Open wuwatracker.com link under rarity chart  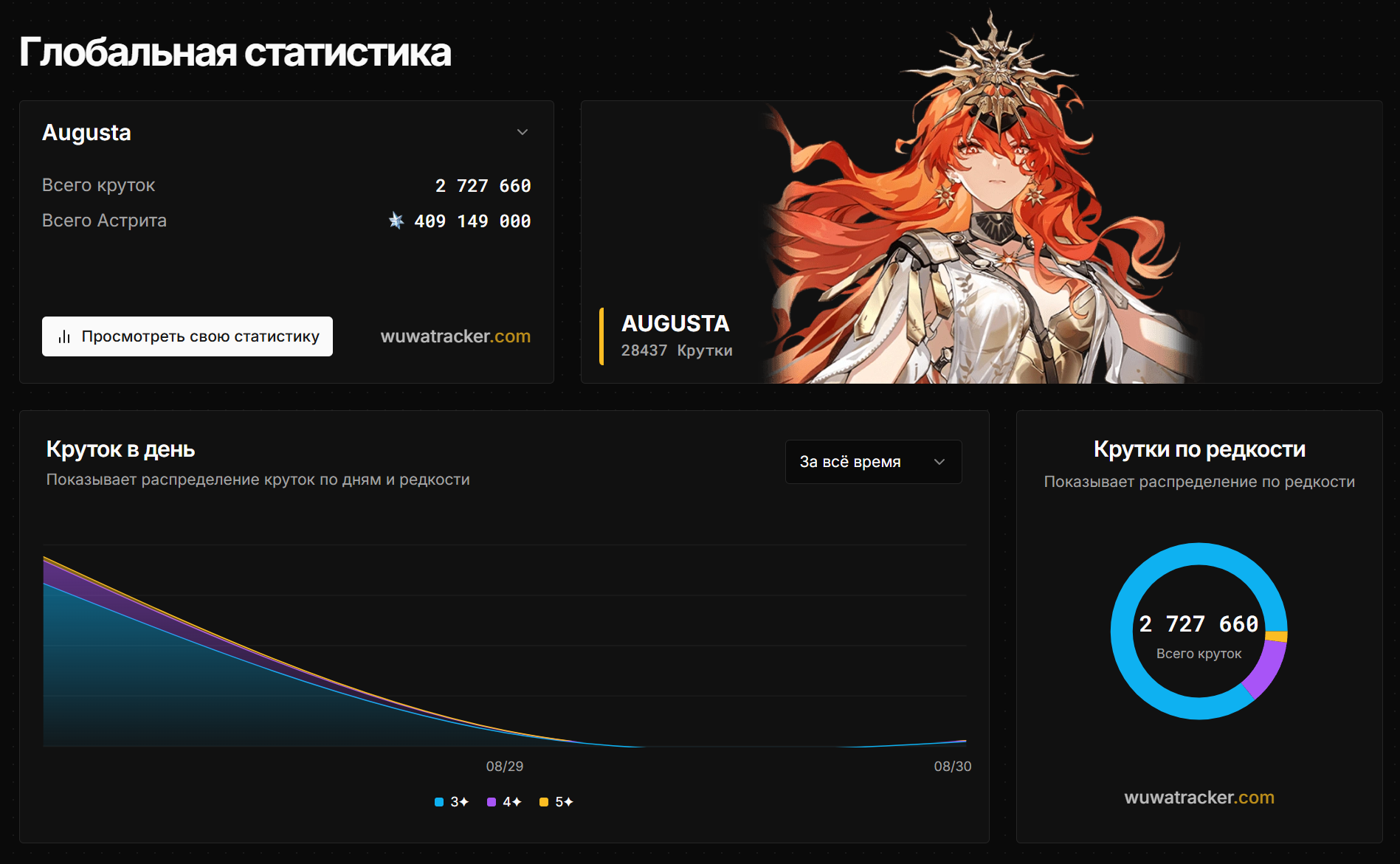point(1199,798)
